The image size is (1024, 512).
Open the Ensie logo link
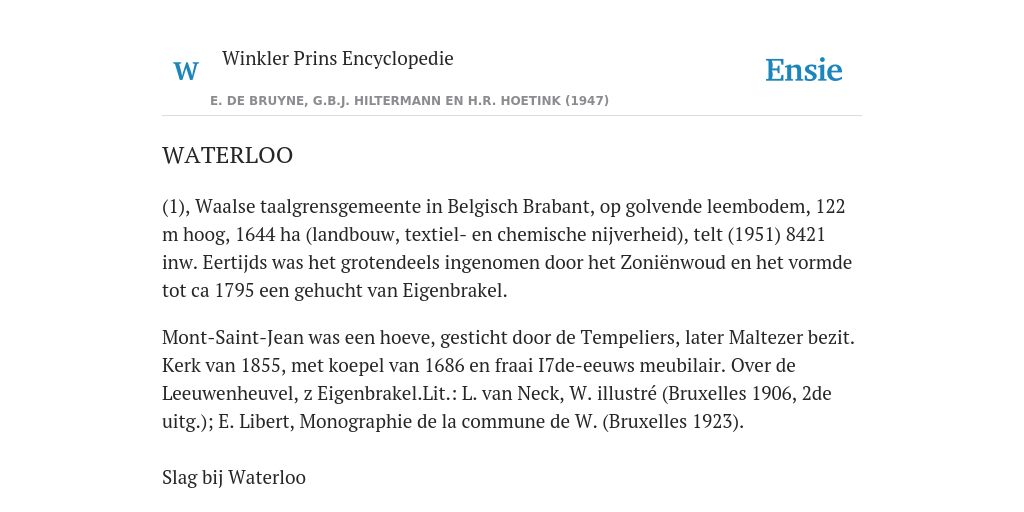[804, 71]
